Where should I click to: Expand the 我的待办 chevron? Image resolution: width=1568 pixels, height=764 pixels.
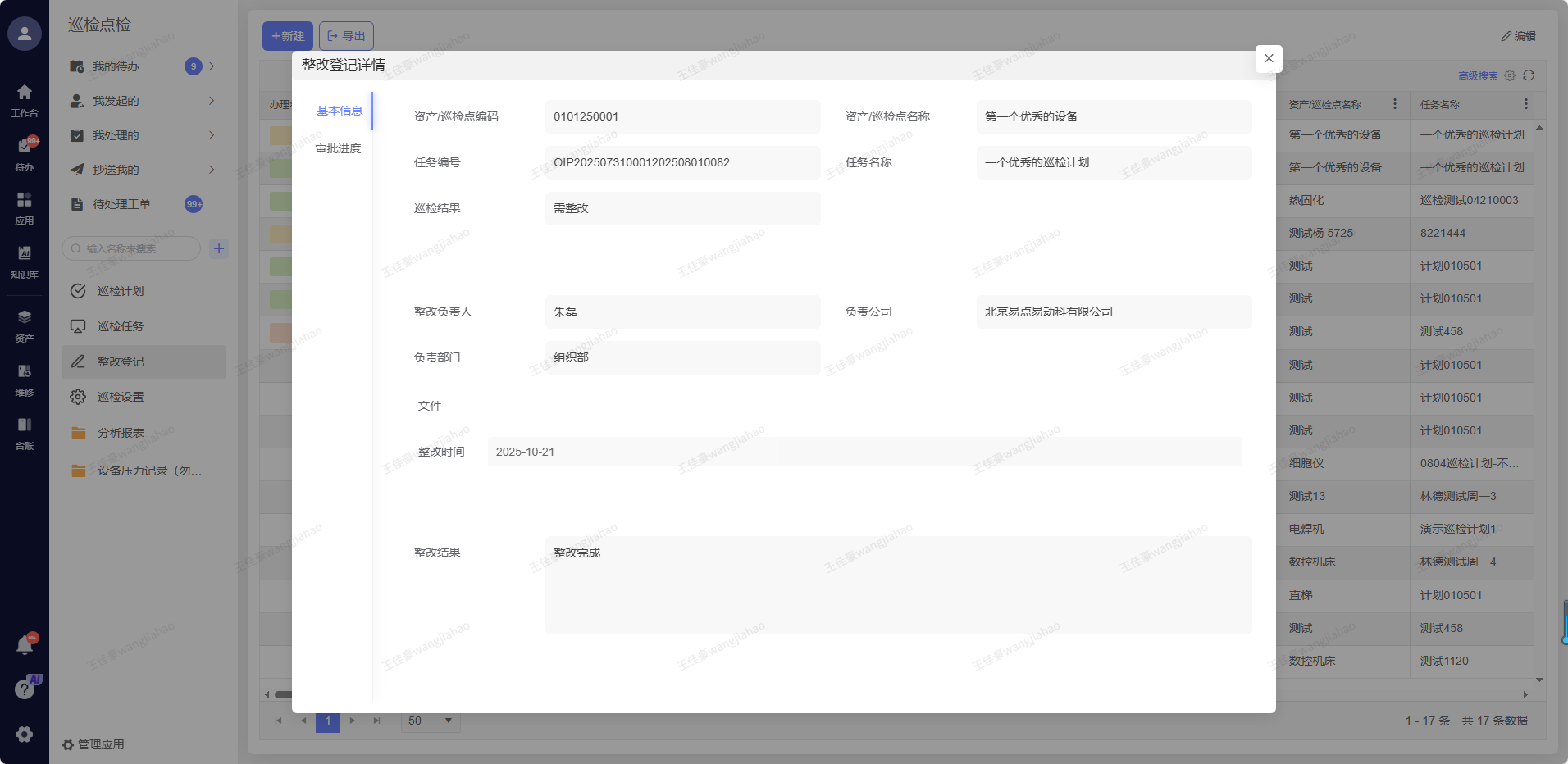[212, 66]
